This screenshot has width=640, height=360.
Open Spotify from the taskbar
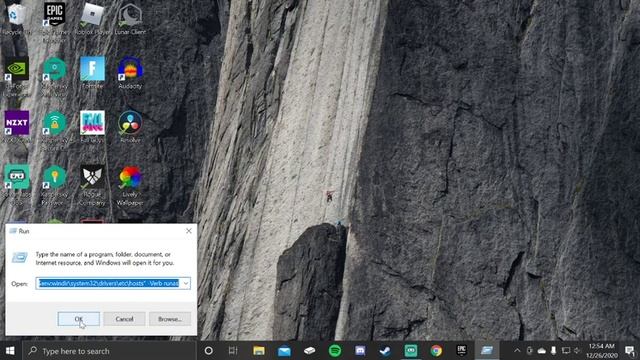[x=335, y=351]
